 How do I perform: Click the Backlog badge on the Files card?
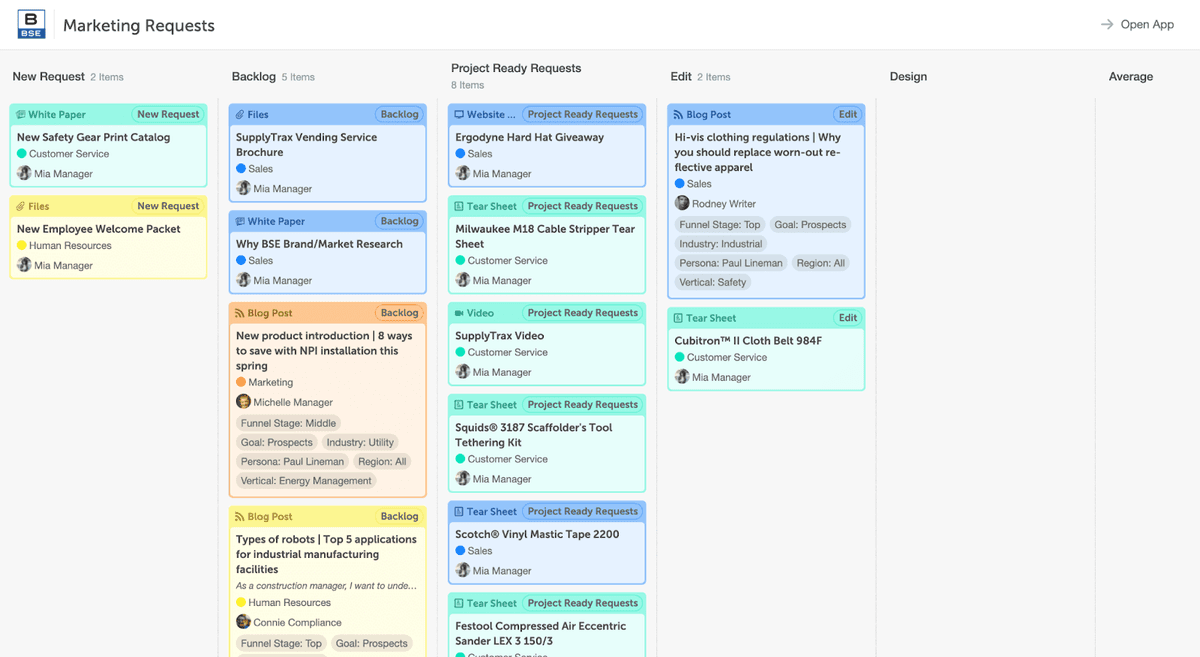[399, 114]
